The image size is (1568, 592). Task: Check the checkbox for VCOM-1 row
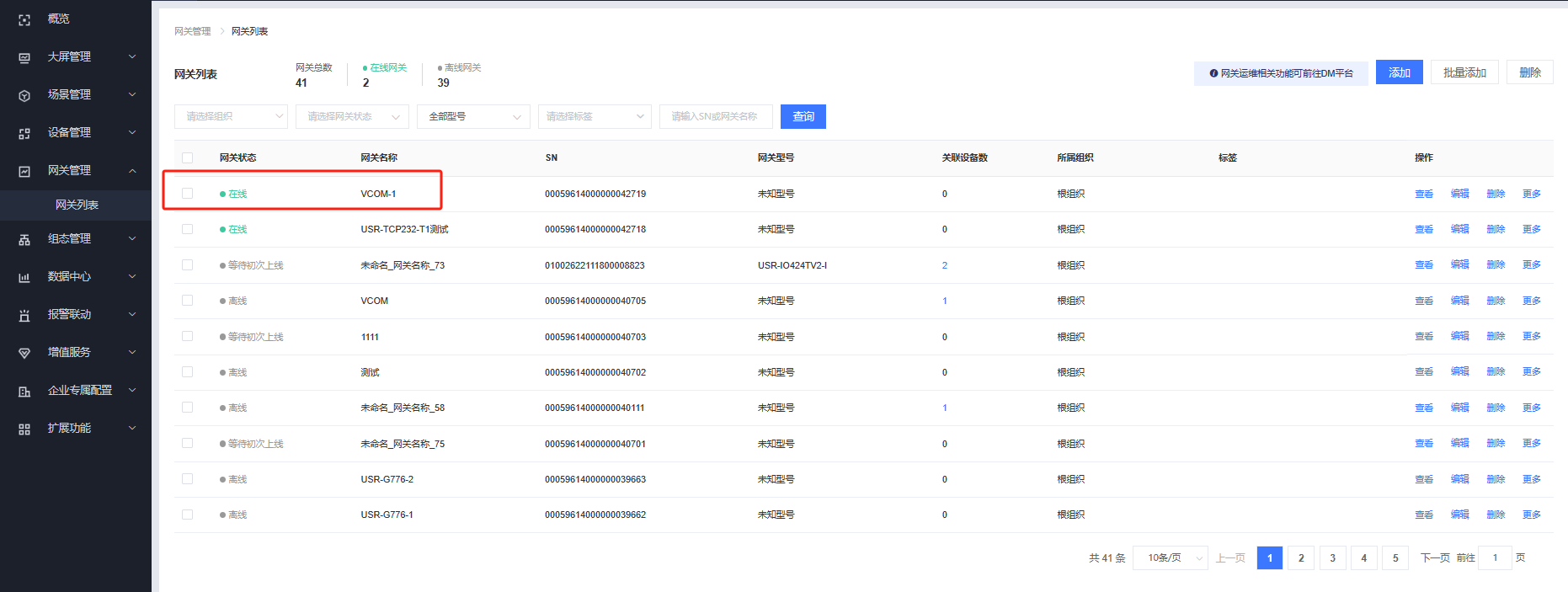pyautogui.click(x=187, y=194)
